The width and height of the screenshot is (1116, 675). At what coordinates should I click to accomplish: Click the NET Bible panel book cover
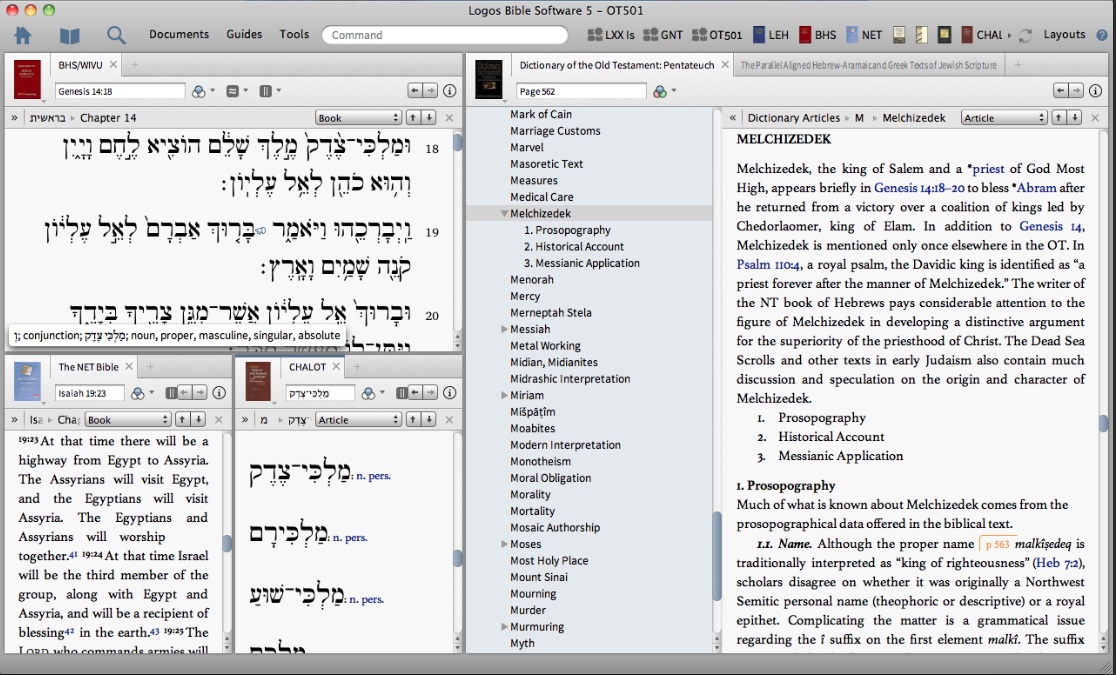coord(27,381)
